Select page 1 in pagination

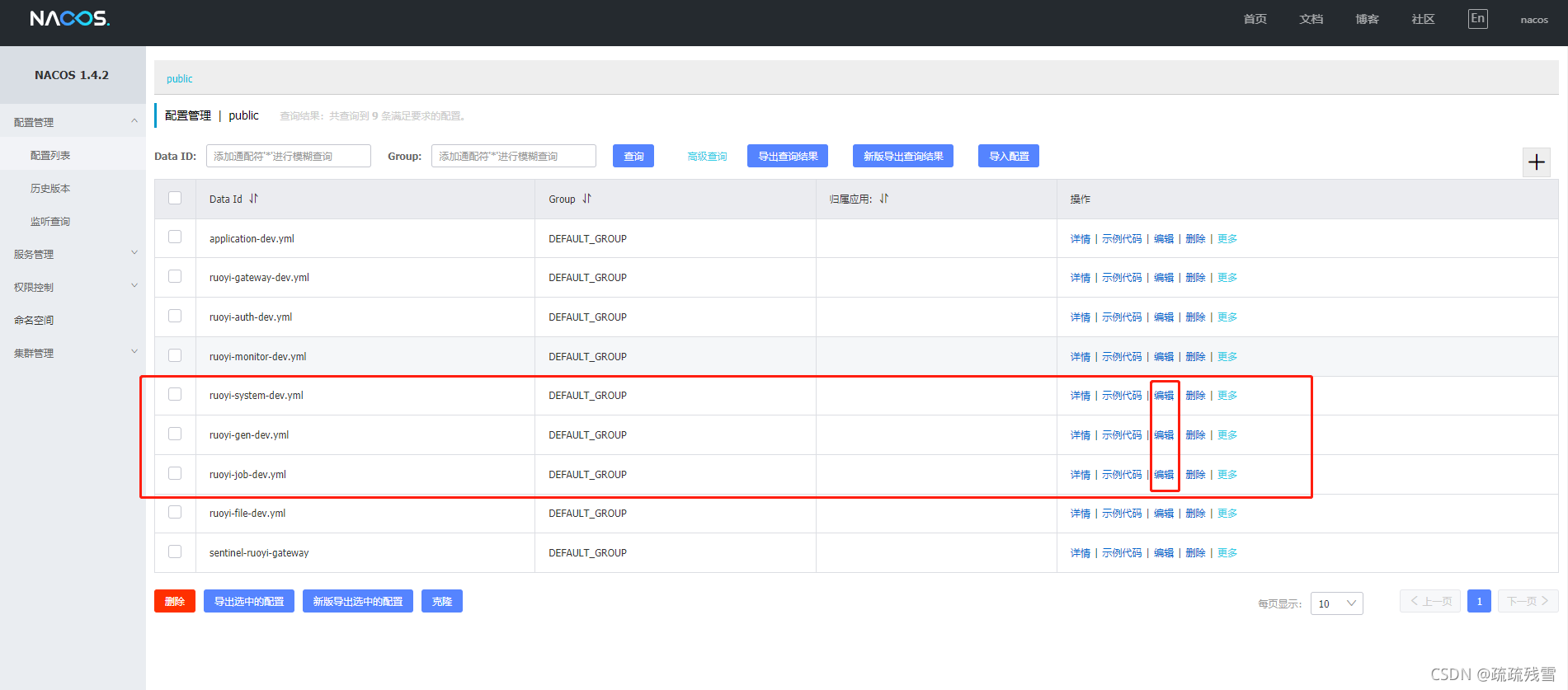[1479, 601]
